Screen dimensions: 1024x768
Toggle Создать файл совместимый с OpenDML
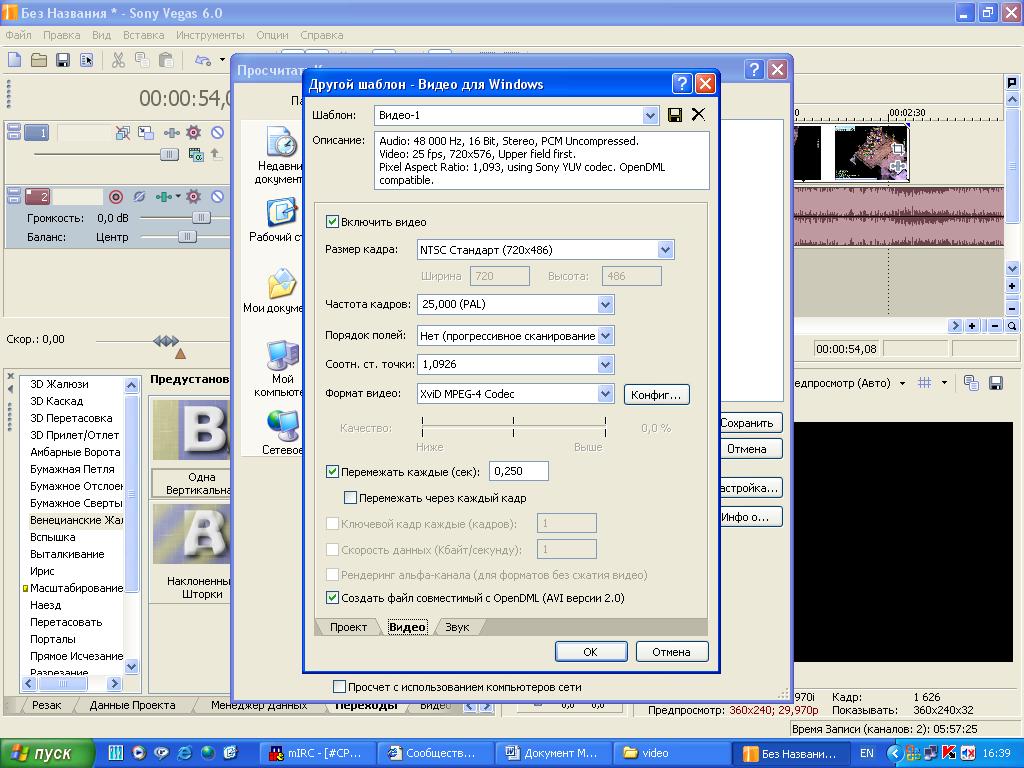pos(332,597)
